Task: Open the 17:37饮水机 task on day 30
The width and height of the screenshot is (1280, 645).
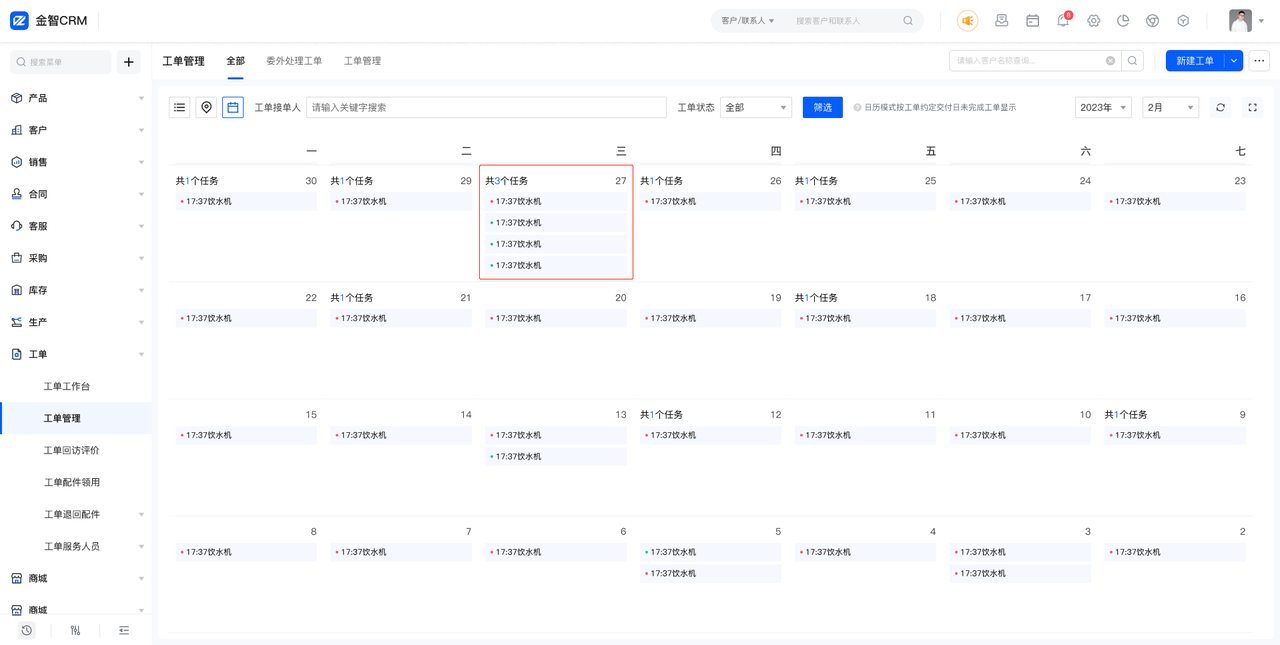Action: click(x=246, y=202)
